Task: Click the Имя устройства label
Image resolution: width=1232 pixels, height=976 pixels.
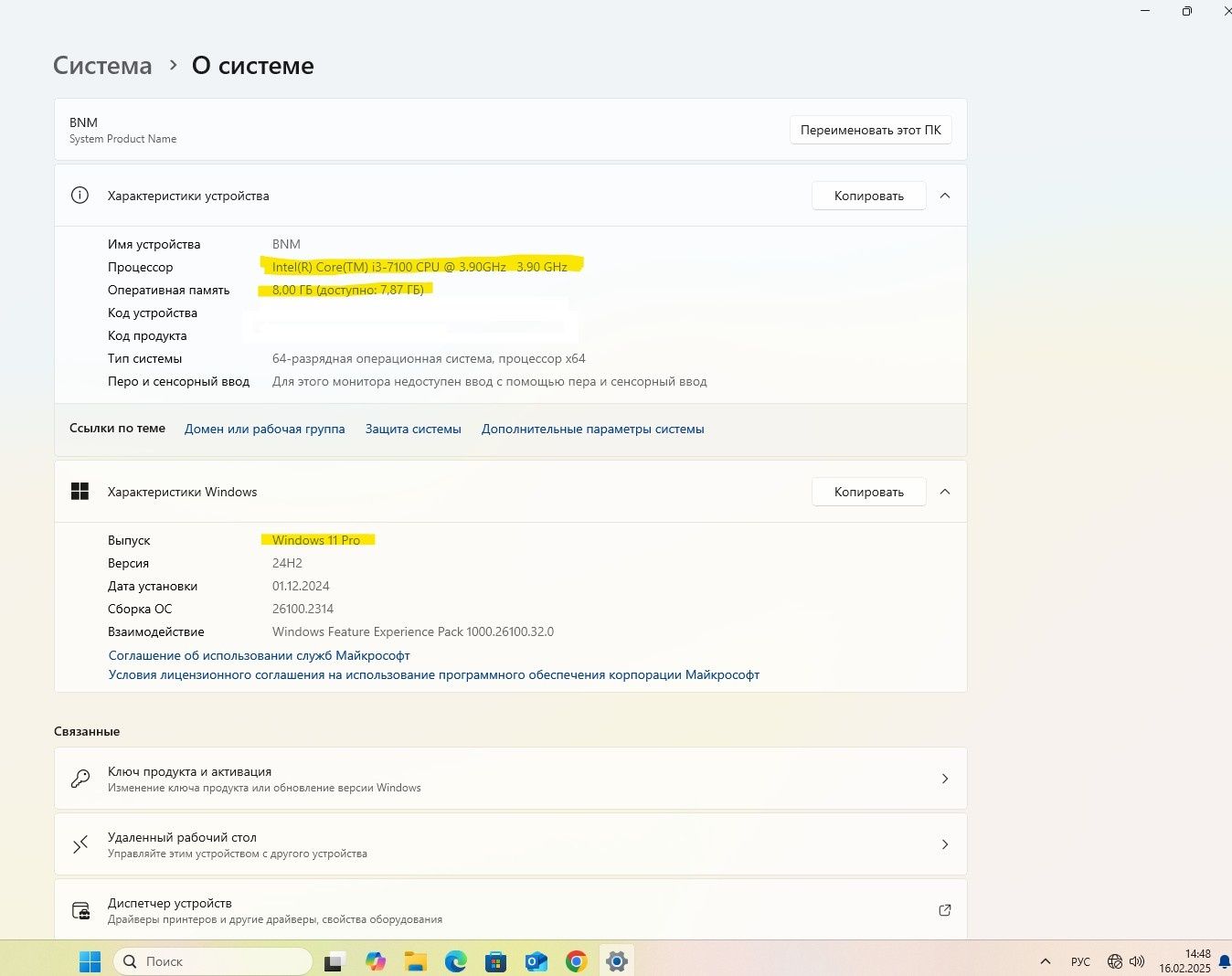Action: click(x=154, y=244)
